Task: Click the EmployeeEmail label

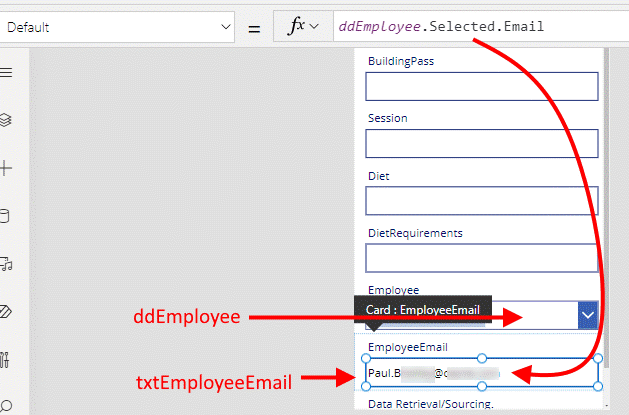Action: (408, 347)
